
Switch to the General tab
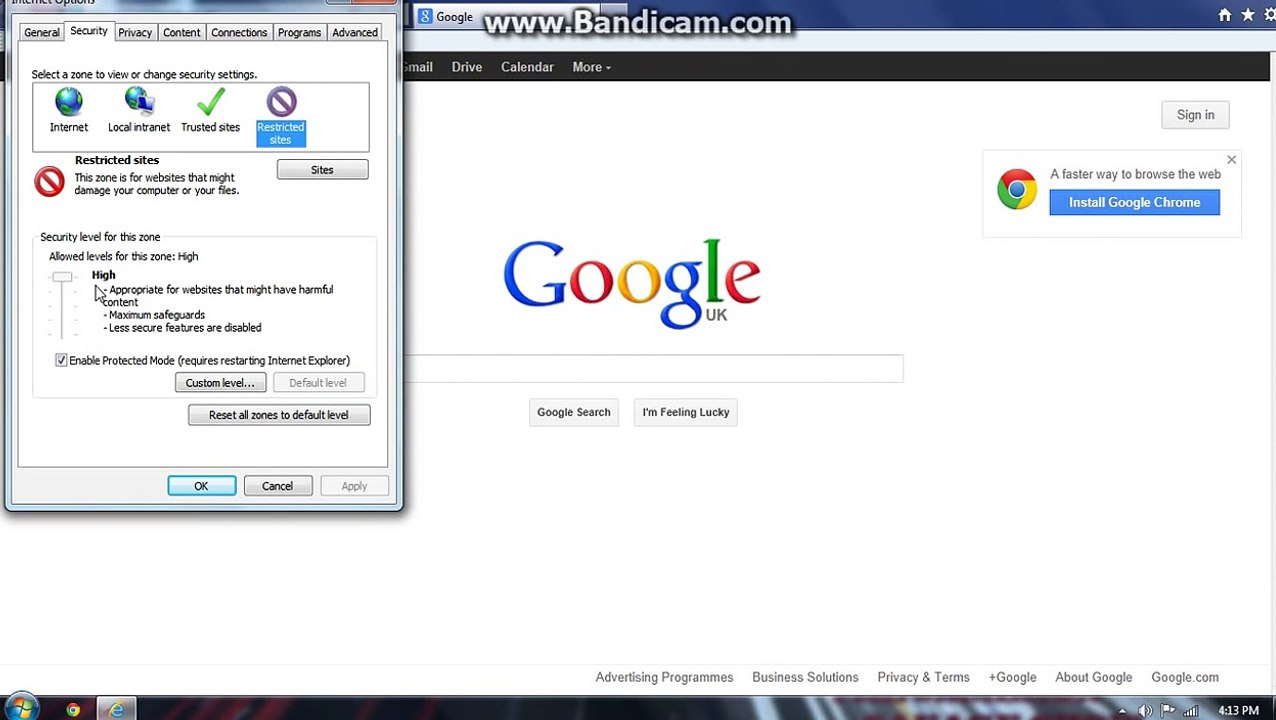(42, 33)
